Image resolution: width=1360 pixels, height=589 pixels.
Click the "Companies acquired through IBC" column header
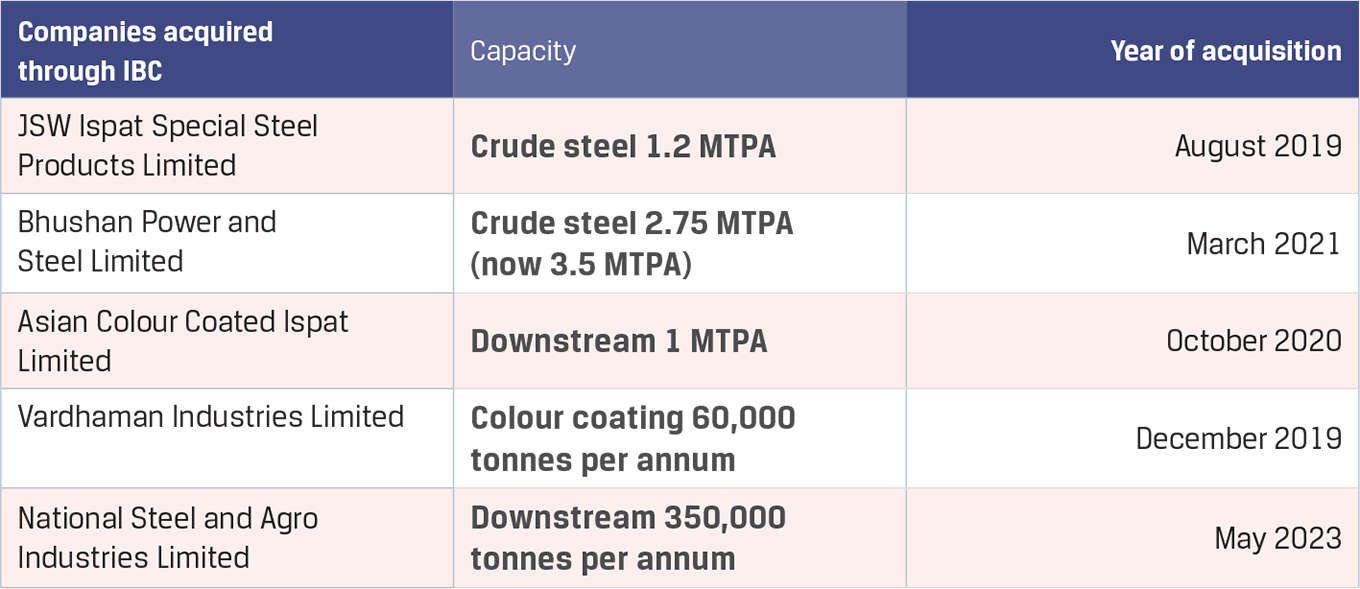(145, 51)
